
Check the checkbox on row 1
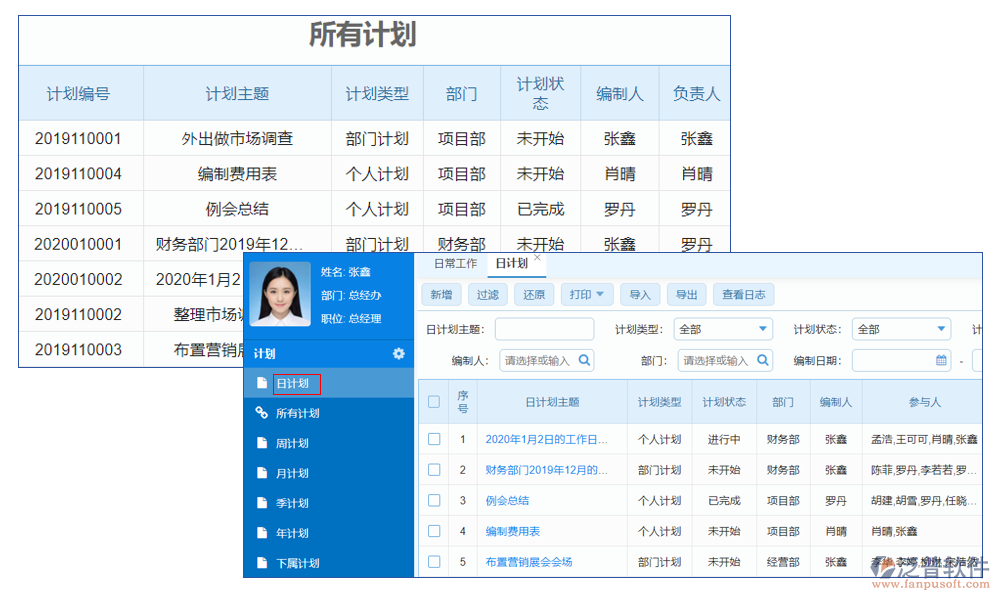coord(434,439)
